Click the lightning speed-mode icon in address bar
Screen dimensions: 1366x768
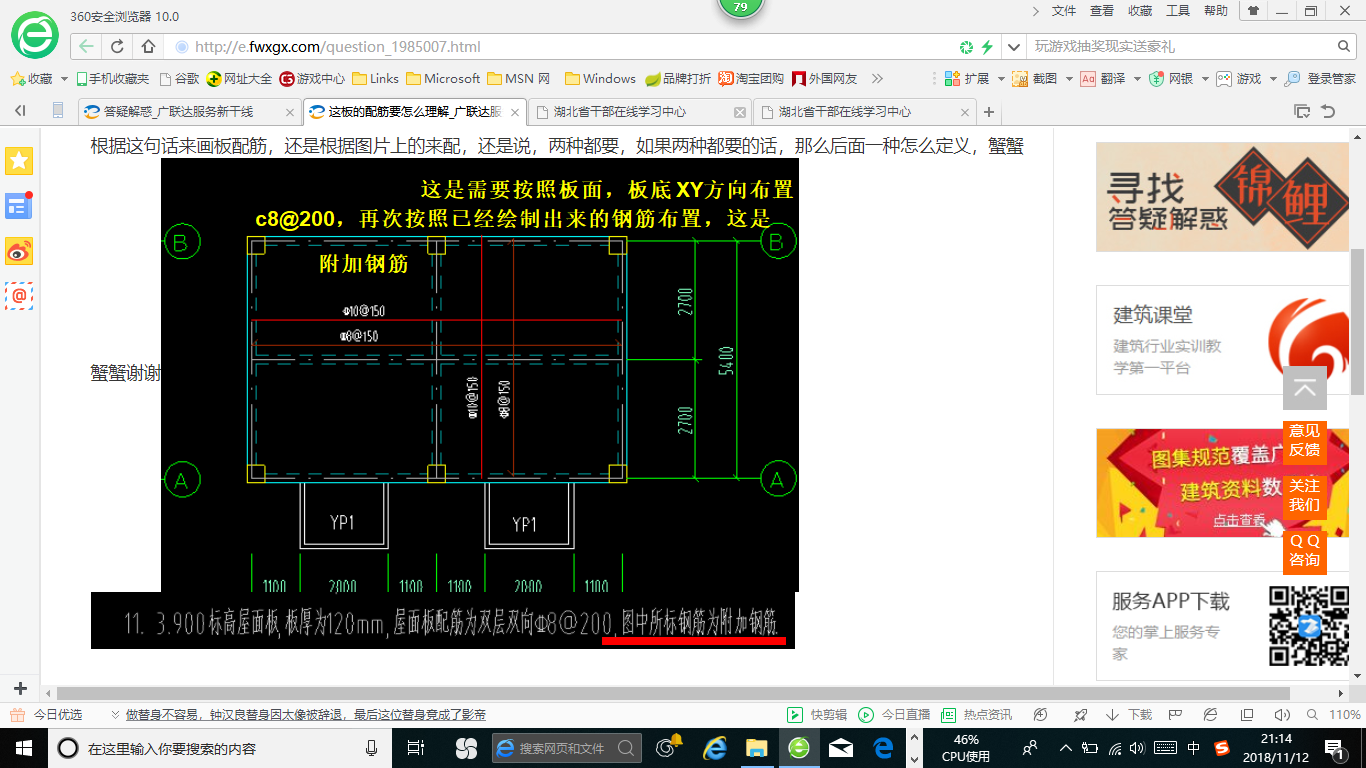[987, 47]
